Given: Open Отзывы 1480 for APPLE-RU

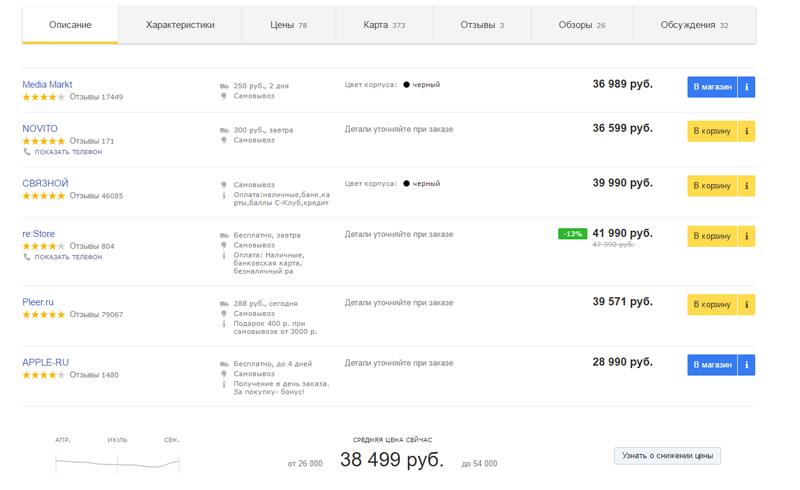Looking at the screenshot, I should click(x=94, y=375).
